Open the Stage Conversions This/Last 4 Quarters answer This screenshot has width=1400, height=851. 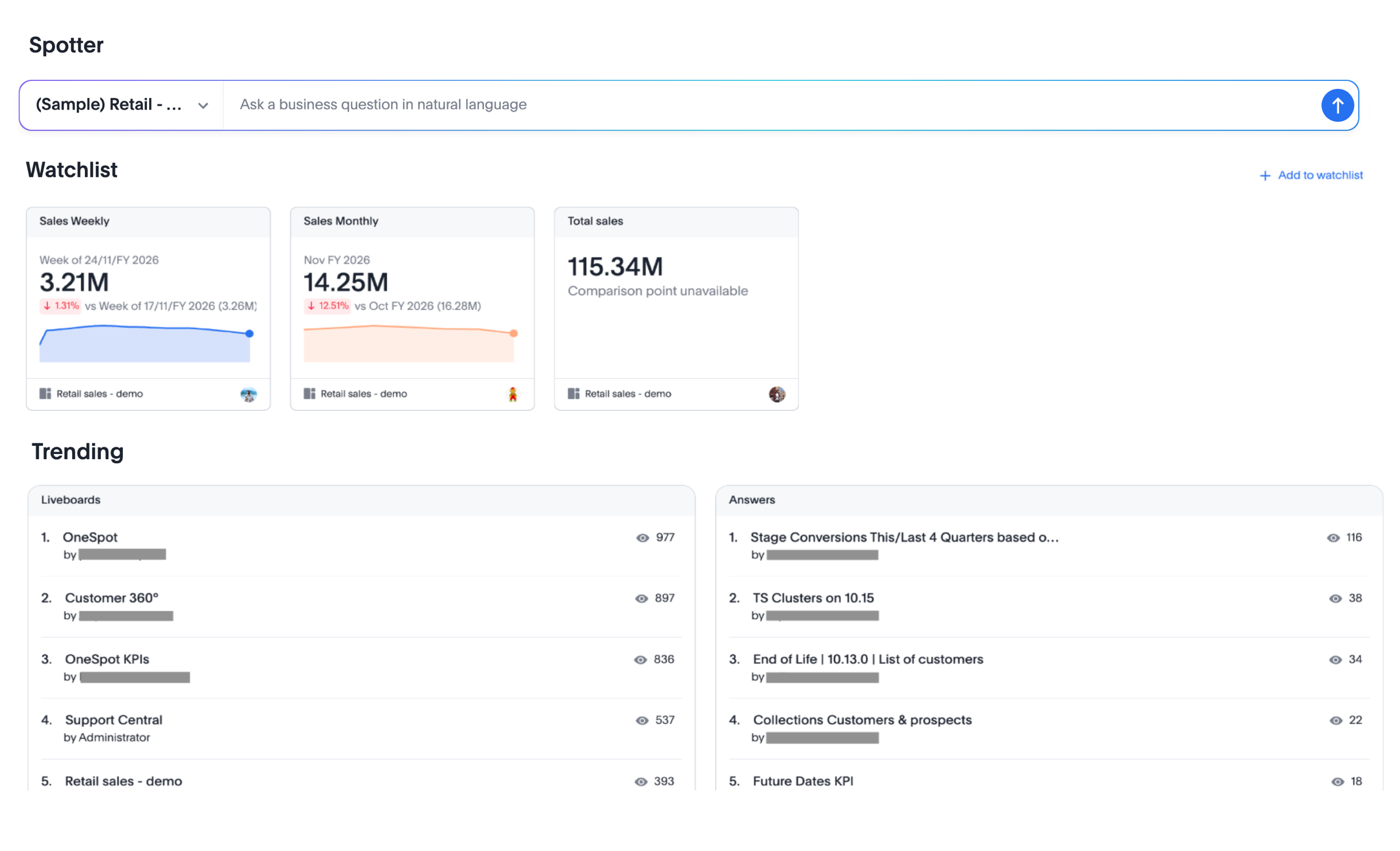pyautogui.click(x=904, y=537)
